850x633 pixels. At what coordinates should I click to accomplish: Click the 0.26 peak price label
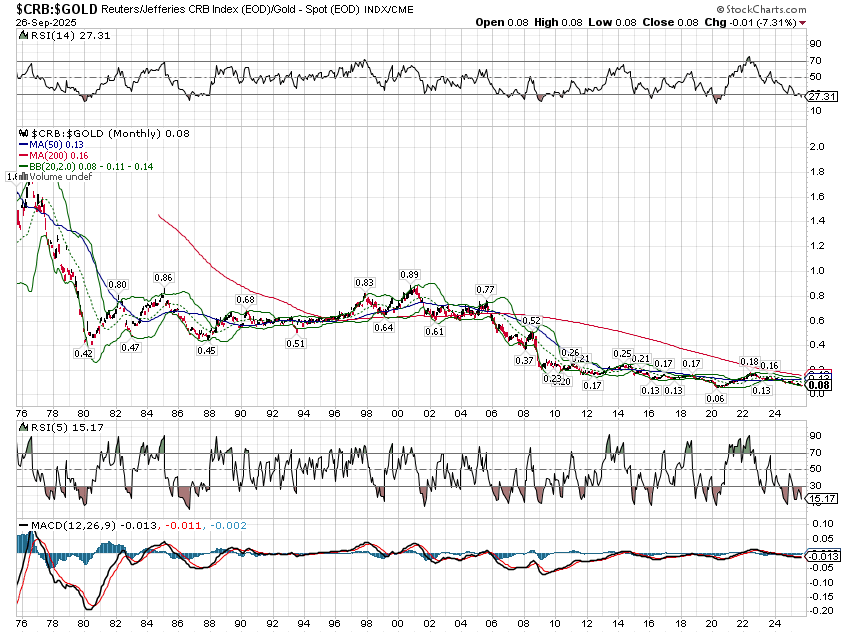coord(570,353)
